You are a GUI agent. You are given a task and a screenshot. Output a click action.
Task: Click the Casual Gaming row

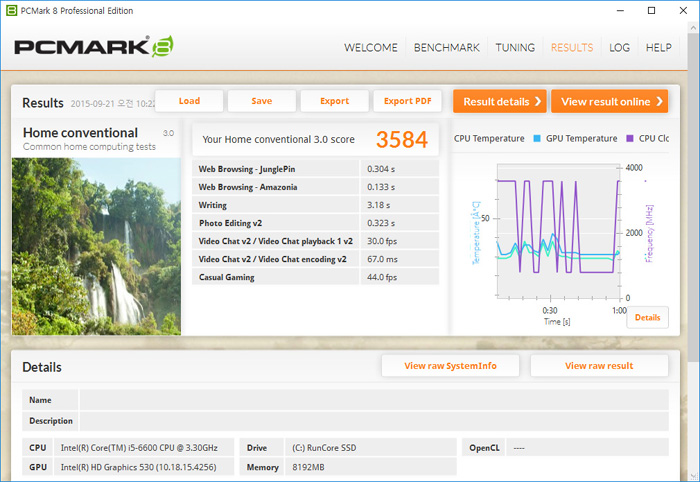tap(316, 277)
